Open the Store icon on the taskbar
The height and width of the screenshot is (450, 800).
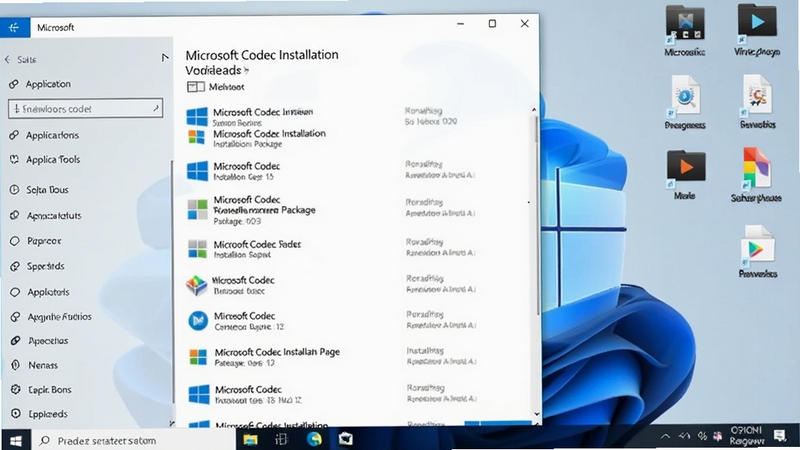[x=345, y=439]
